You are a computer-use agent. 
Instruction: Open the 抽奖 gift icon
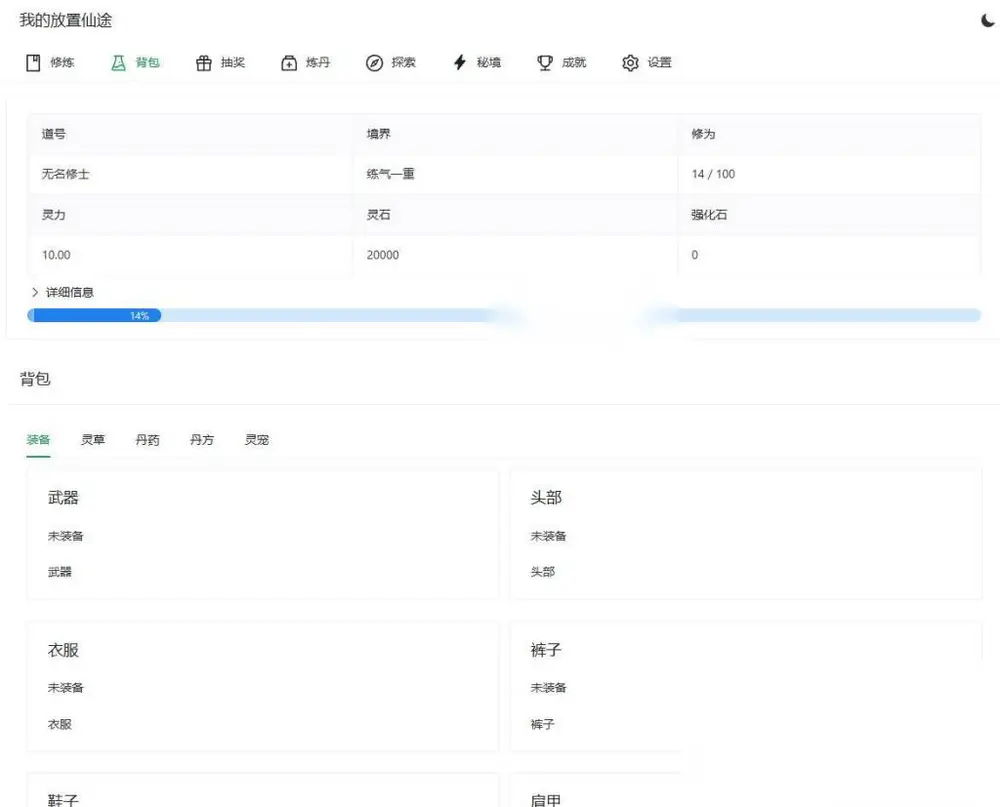tap(204, 63)
